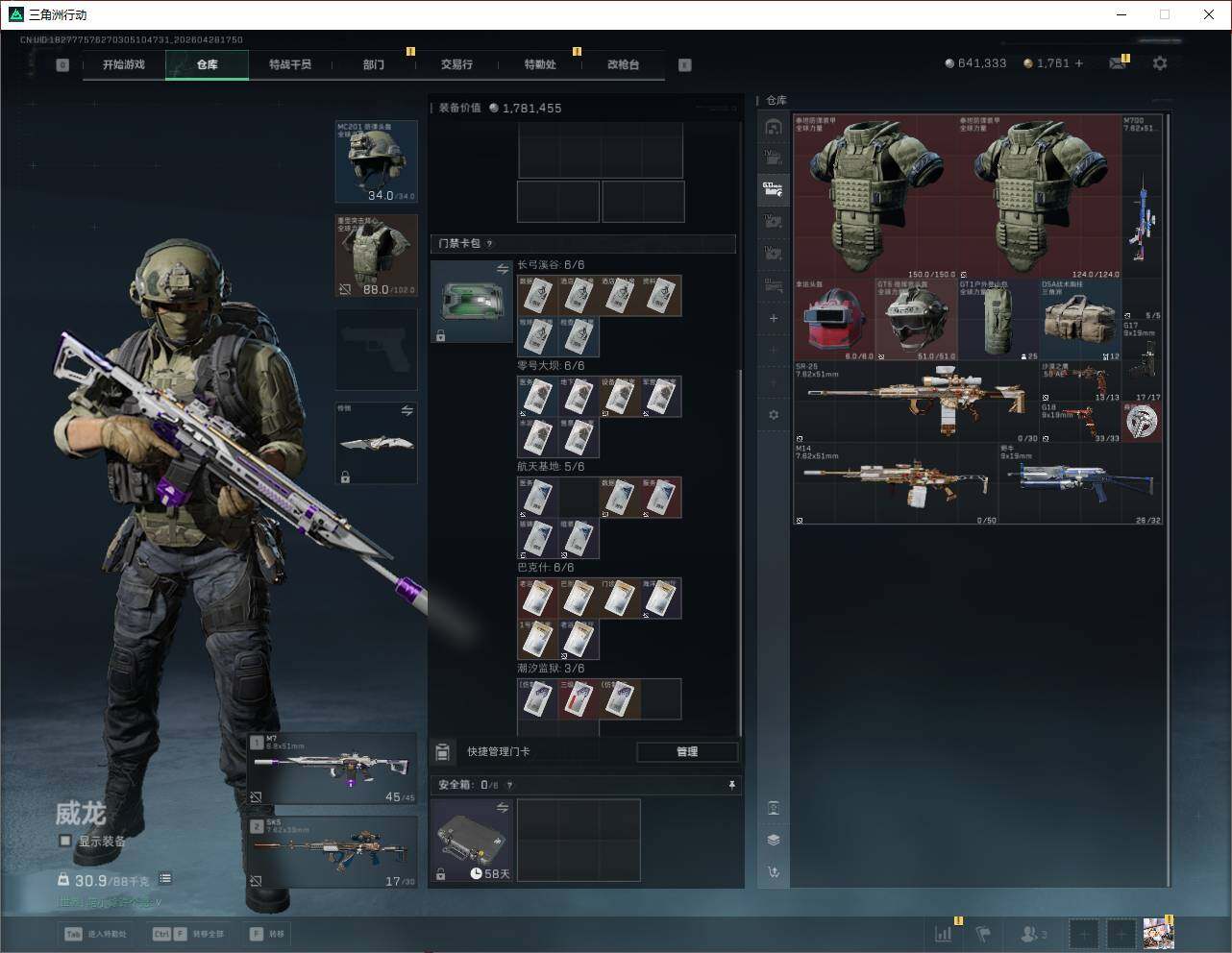Click the 航天基地: 5/6 label
Image resolution: width=1232 pixels, height=953 pixels.
coord(551,467)
